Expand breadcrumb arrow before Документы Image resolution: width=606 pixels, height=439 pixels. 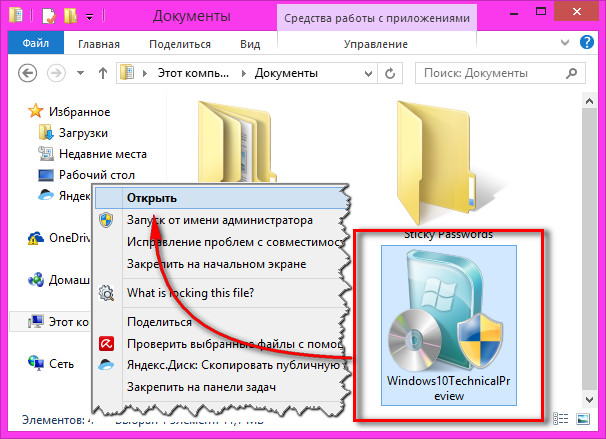(x=243, y=73)
